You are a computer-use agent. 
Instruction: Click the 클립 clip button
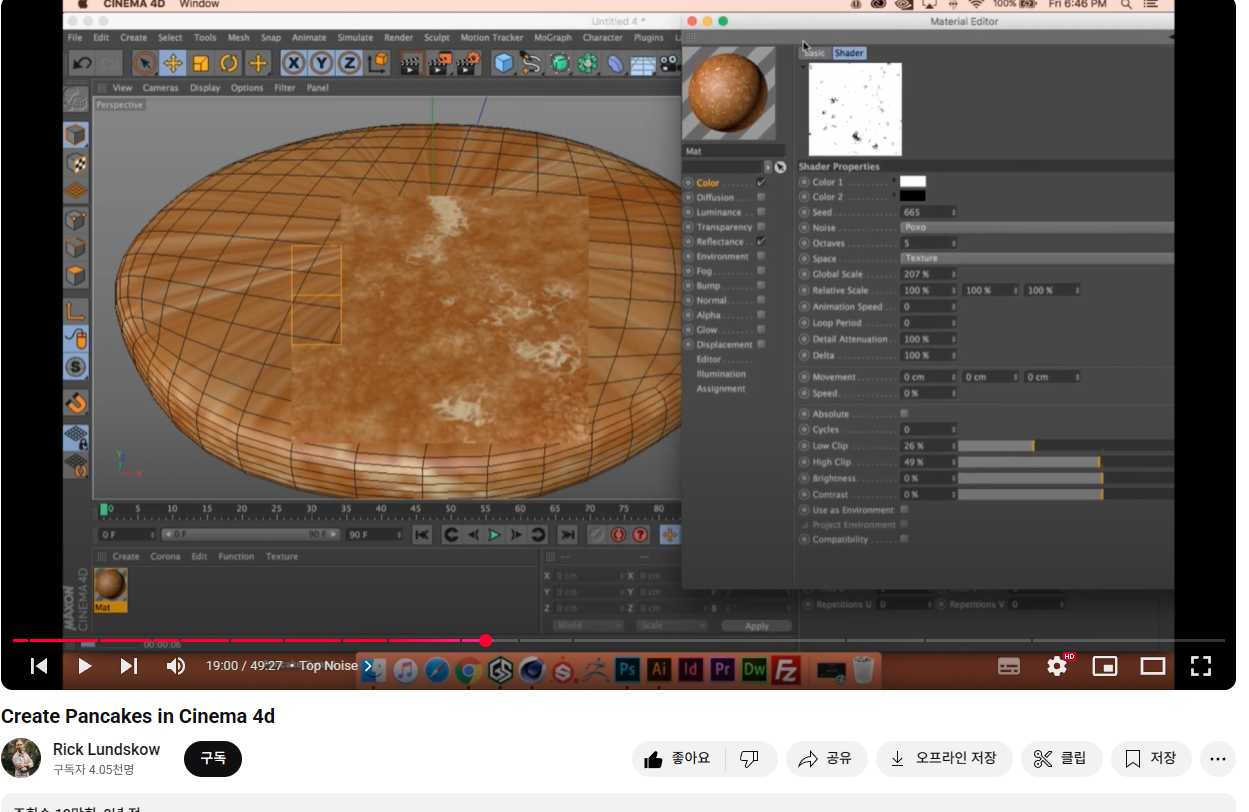tap(1061, 759)
